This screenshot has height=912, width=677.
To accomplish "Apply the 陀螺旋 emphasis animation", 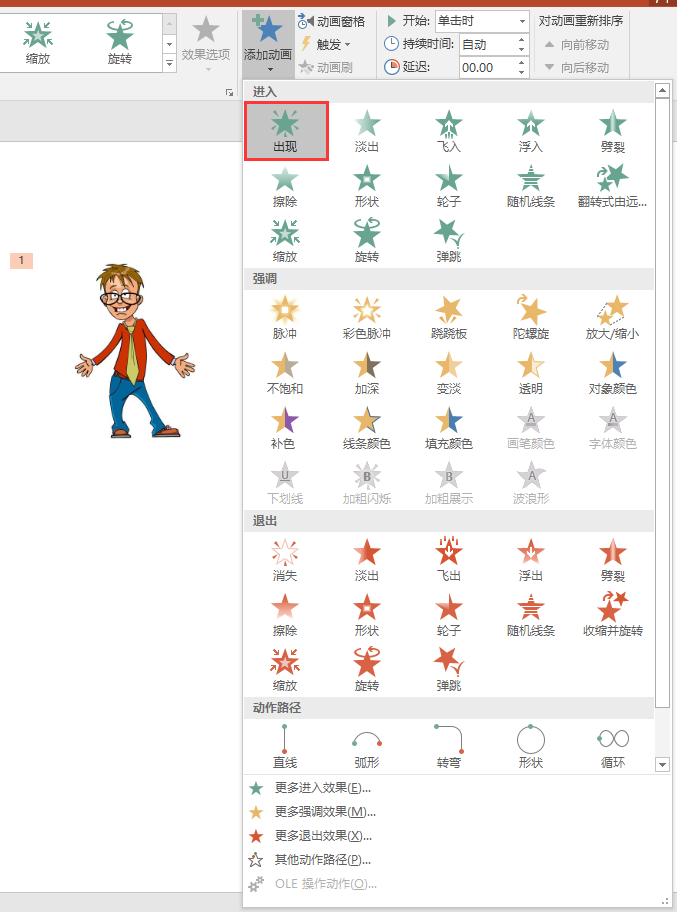I will pyautogui.click(x=530, y=318).
